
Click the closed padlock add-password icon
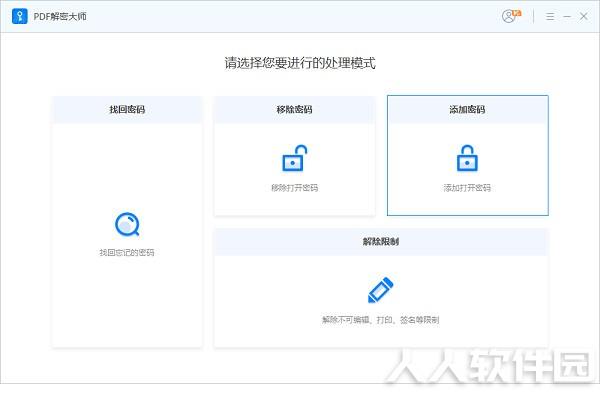click(x=467, y=158)
